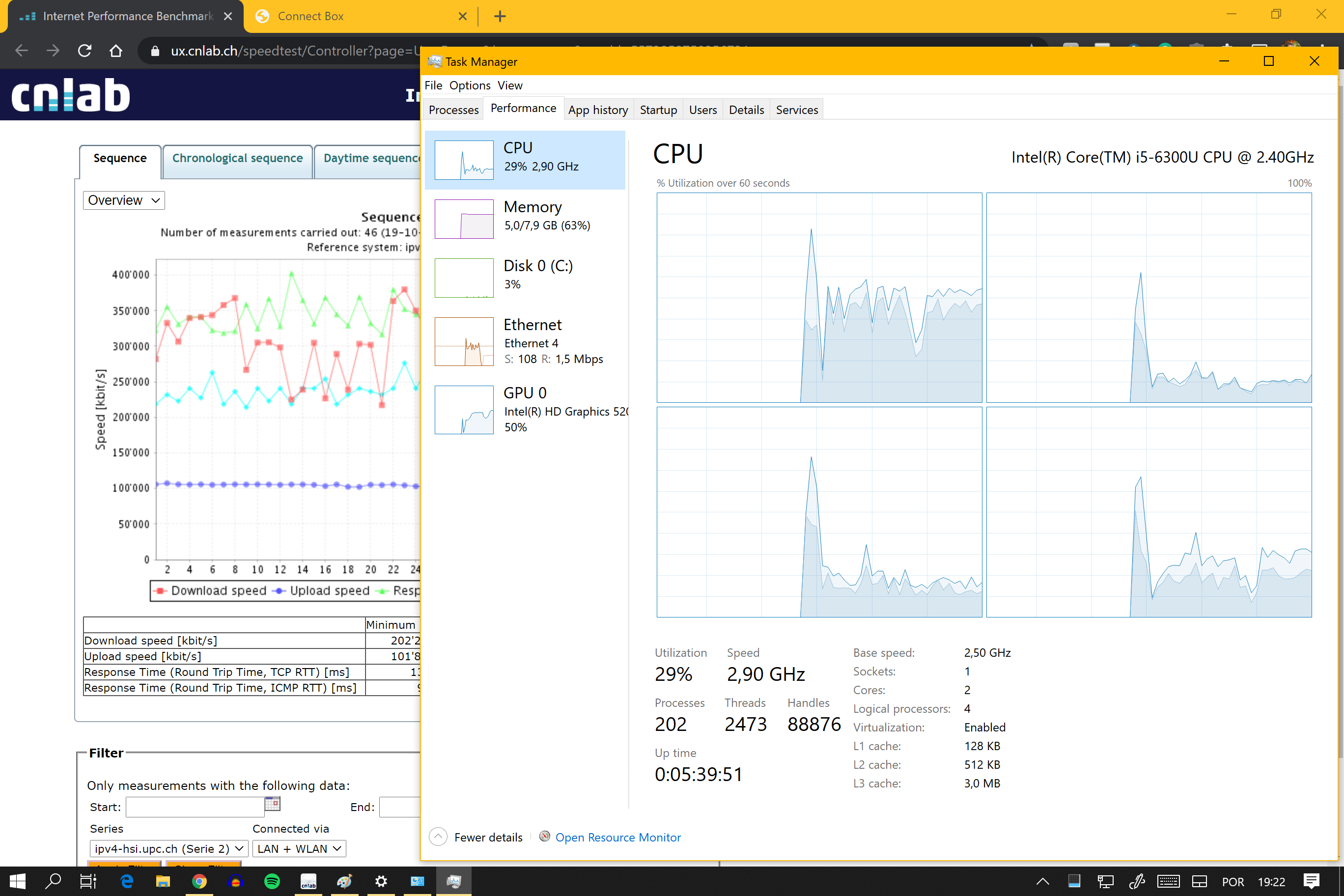Switch to the App history tab
1344x896 pixels.
click(x=598, y=110)
